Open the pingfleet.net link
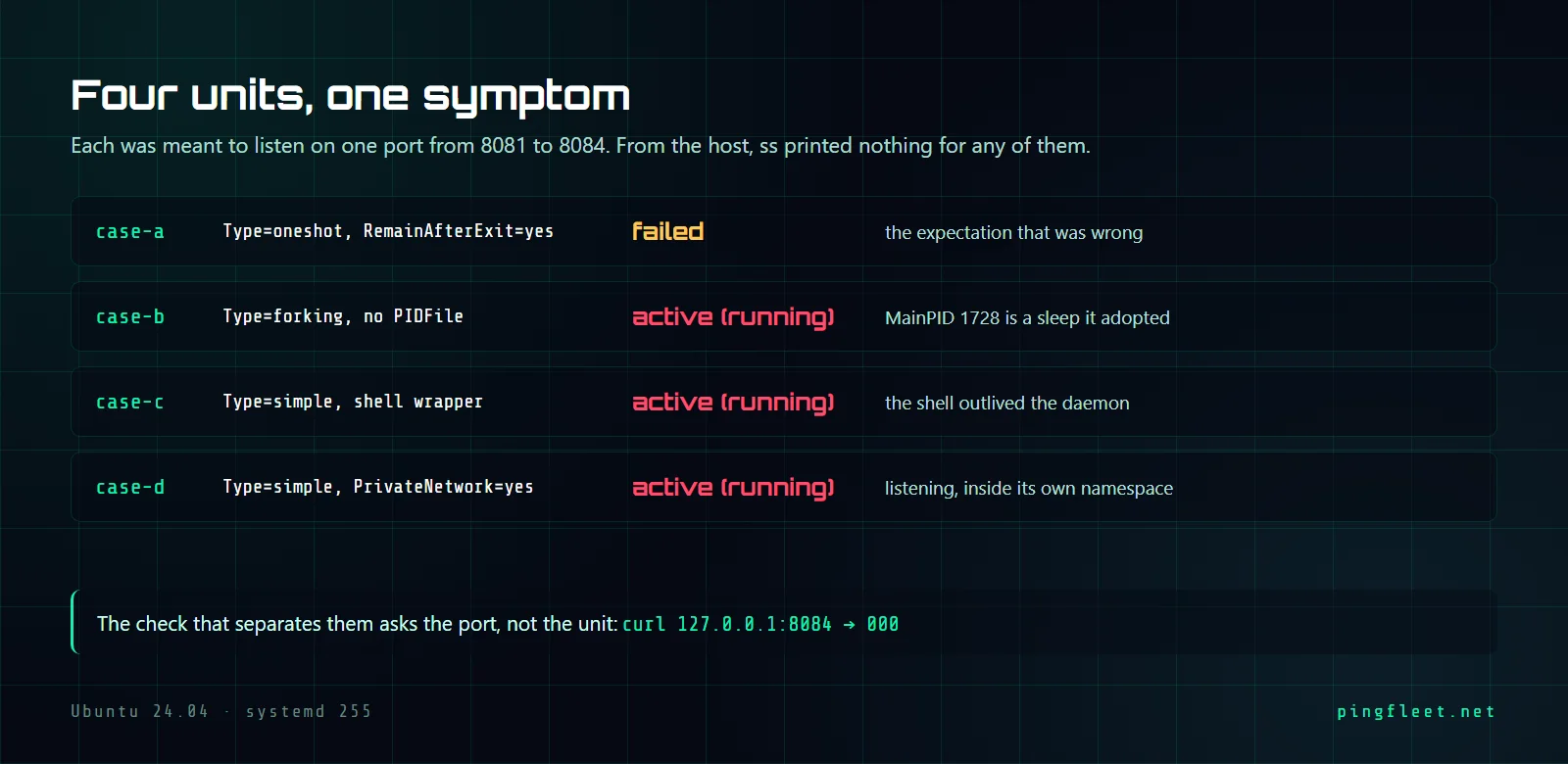The height and width of the screenshot is (764, 1568). point(1416,712)
